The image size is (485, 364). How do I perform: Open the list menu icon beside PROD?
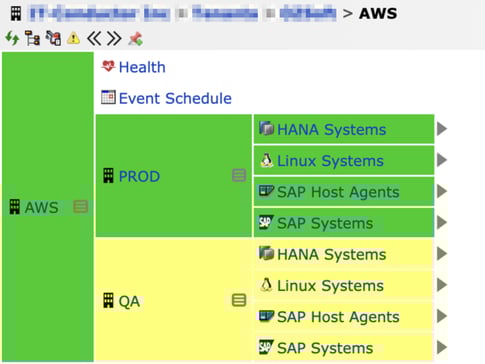pyautogui.click(x=239, y=175)
